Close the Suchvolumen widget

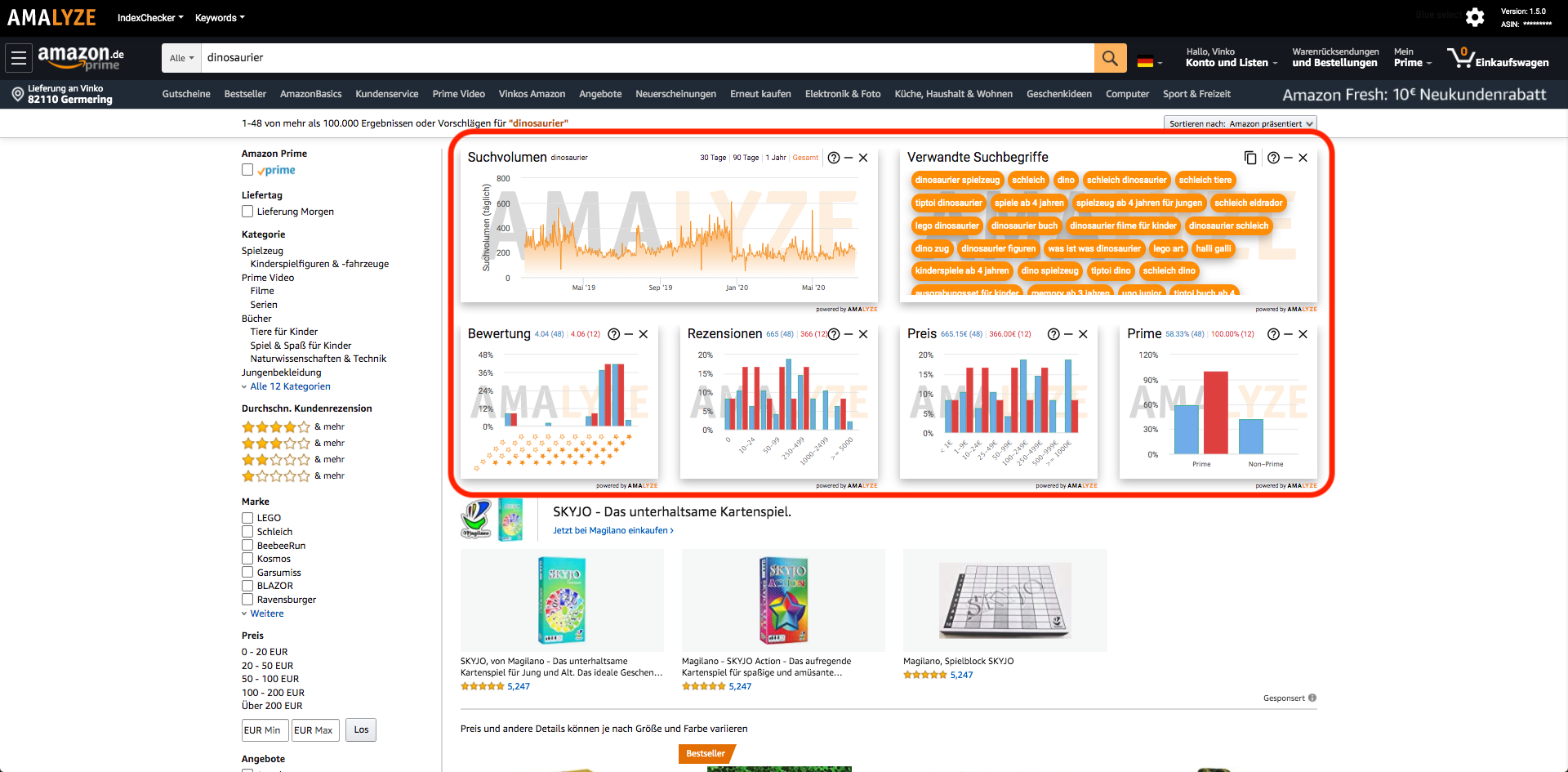click(x=863, y=158)
